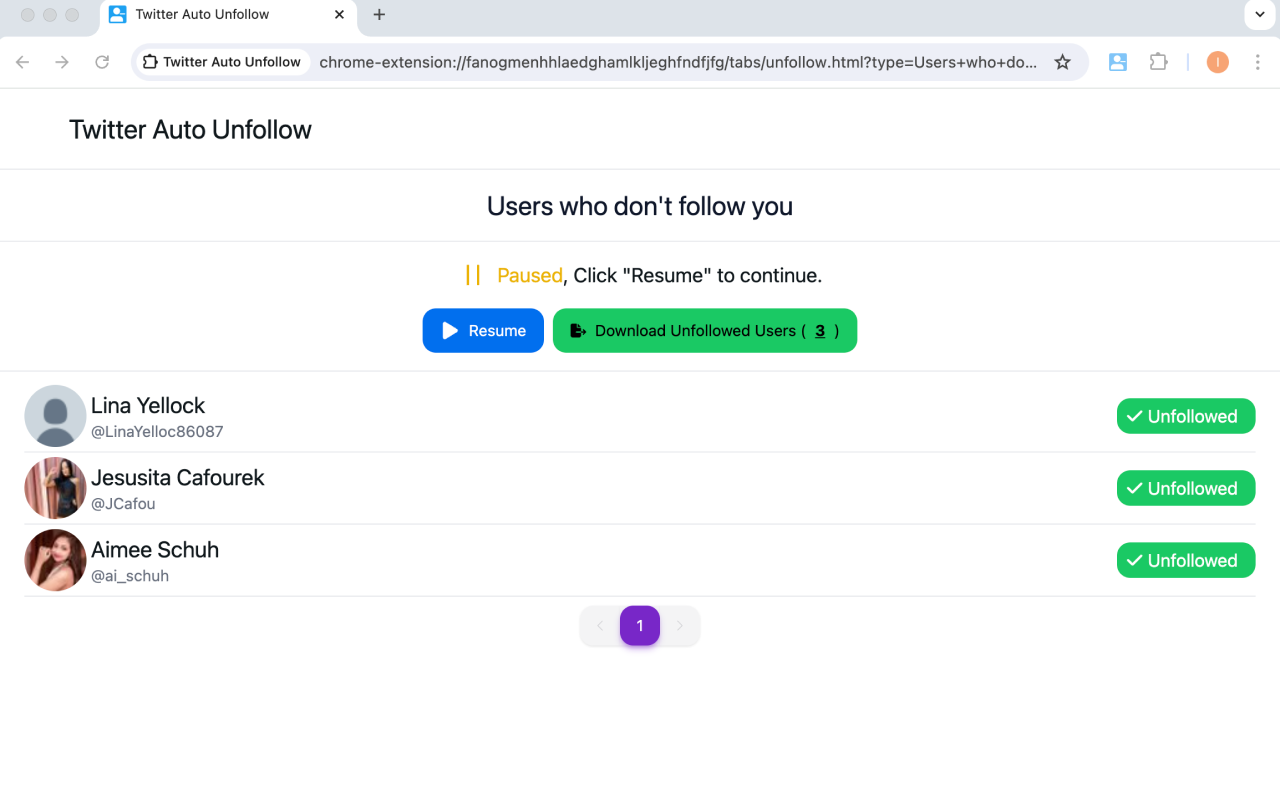Image resolution: width=1280 pixels, height=800 pixels.
Task: Click the checkmark icon on Lina Yellock's Unfollowed badge
Action: coord(1134,416)
